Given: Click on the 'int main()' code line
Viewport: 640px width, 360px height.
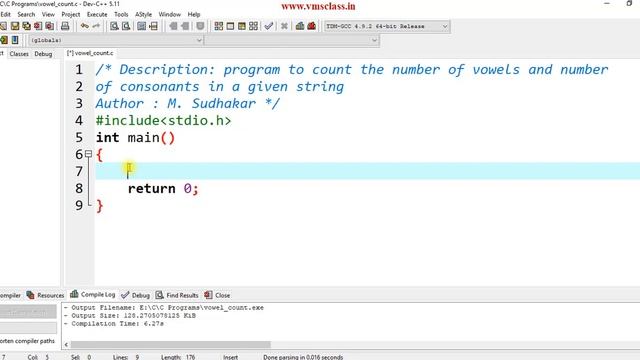Looking at the screenshot, I should [135, 138].
